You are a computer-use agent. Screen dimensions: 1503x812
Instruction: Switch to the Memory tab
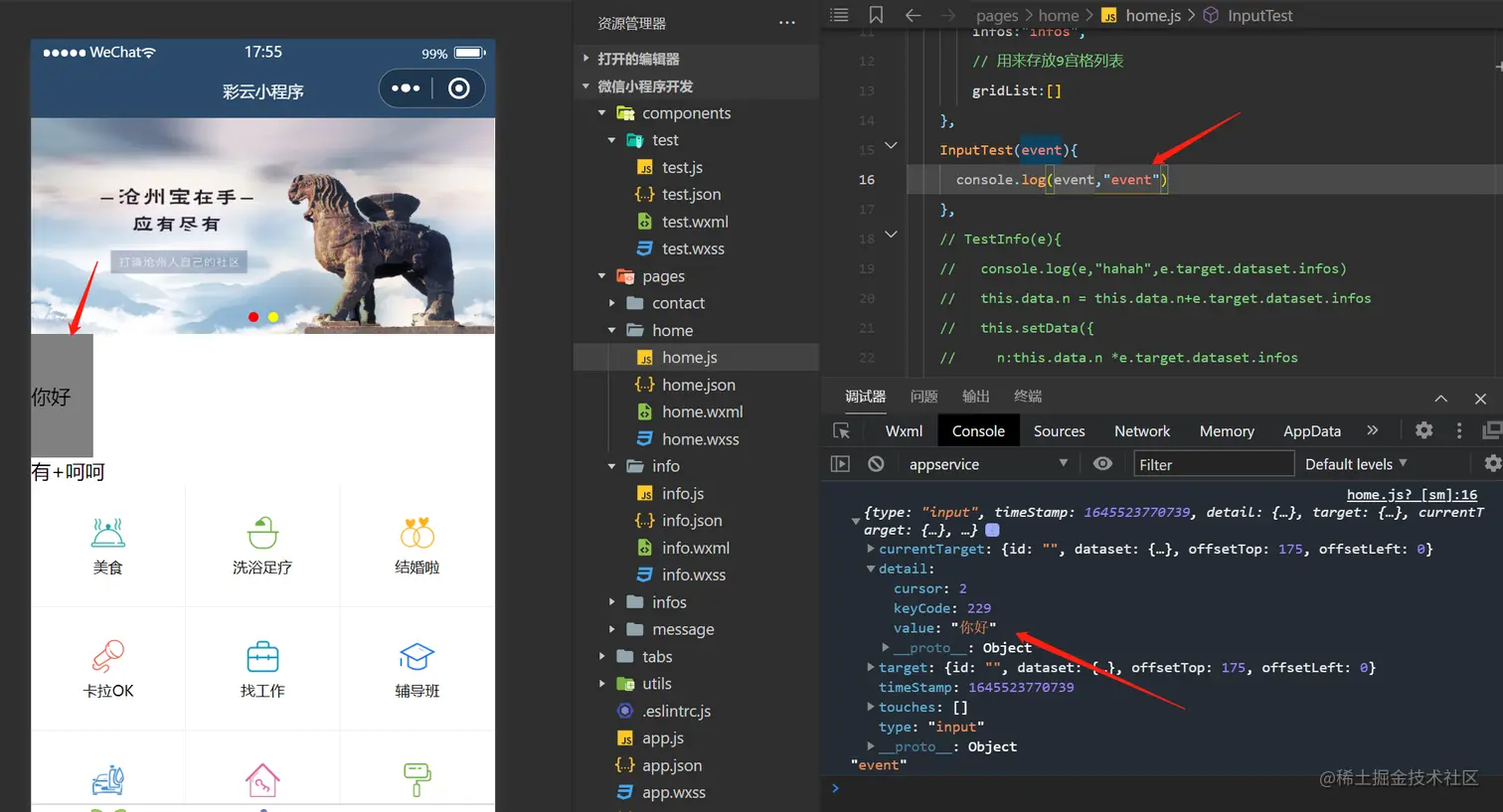coord(1227,430)
